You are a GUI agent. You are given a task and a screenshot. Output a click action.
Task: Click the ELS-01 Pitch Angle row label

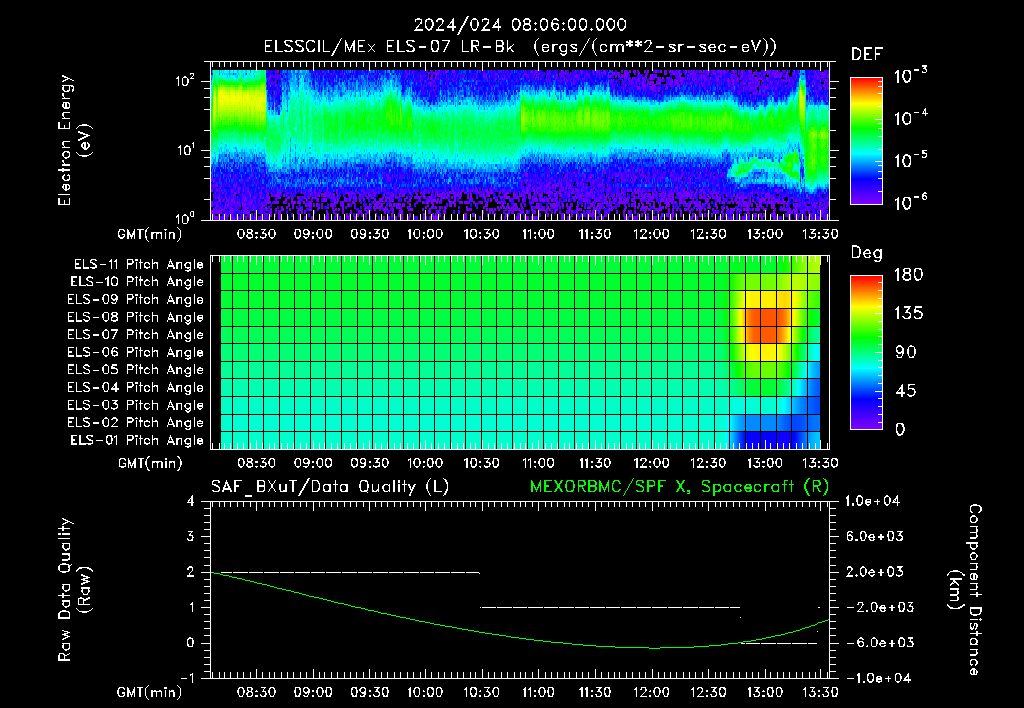[x=137, y=440]
